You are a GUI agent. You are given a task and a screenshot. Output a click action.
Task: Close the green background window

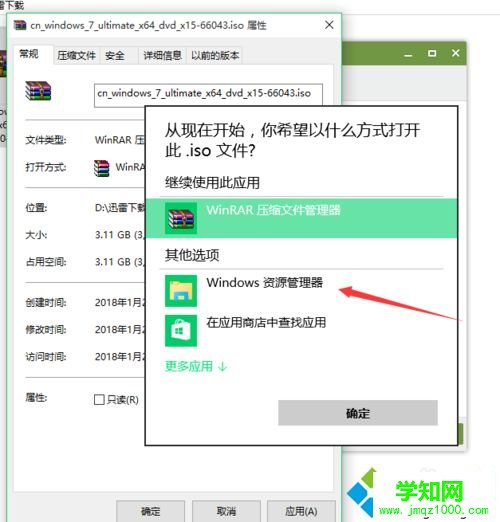pos(456,53)
